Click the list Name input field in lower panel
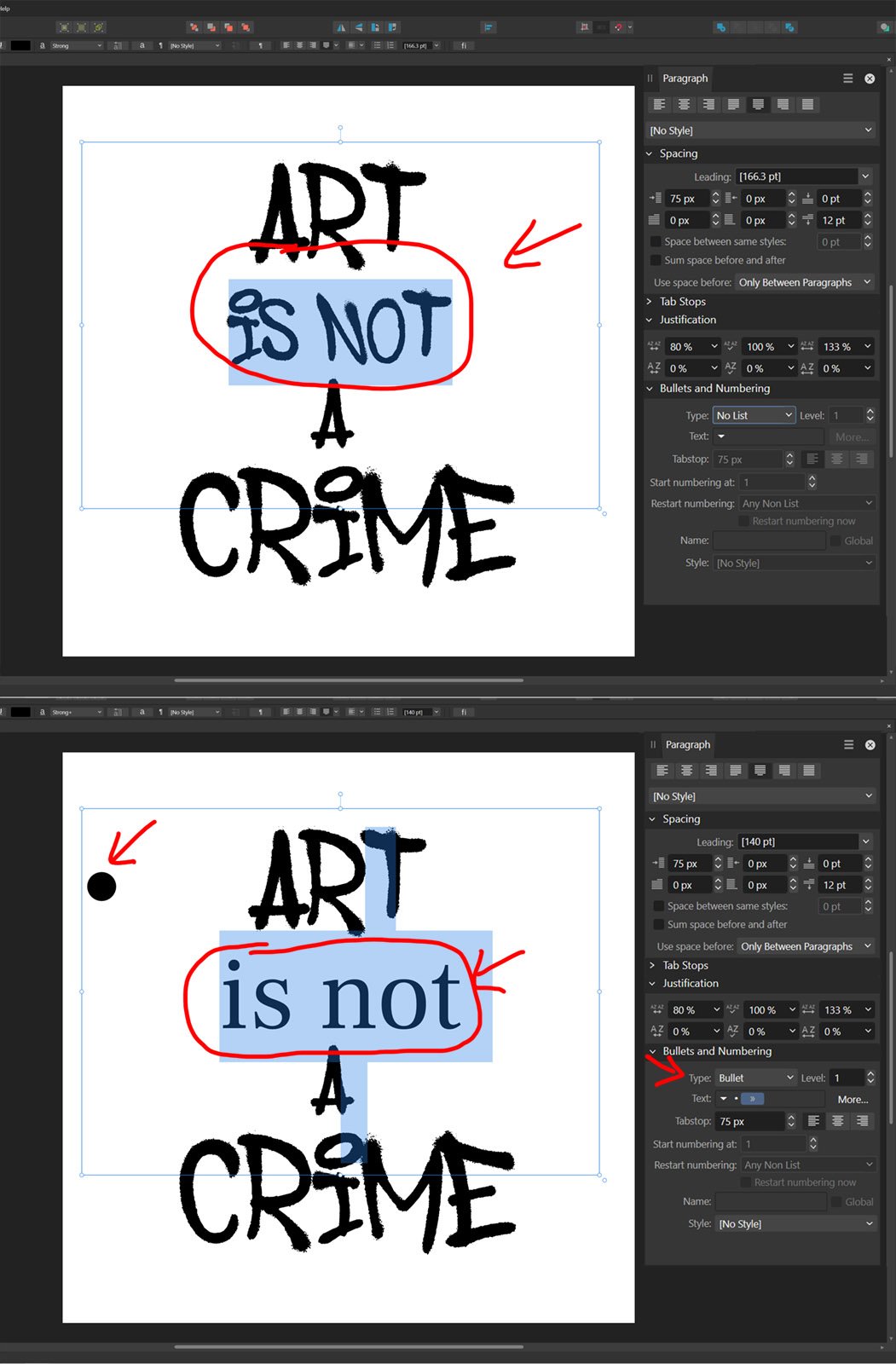 click(x=771, y=1202)
